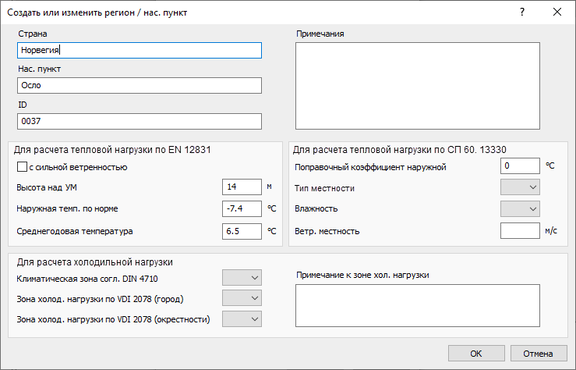Image resolution: width=576 pixels, height=370 pixels.
Task: Click the Ветр. местность input field
Action: coord(520,231)
